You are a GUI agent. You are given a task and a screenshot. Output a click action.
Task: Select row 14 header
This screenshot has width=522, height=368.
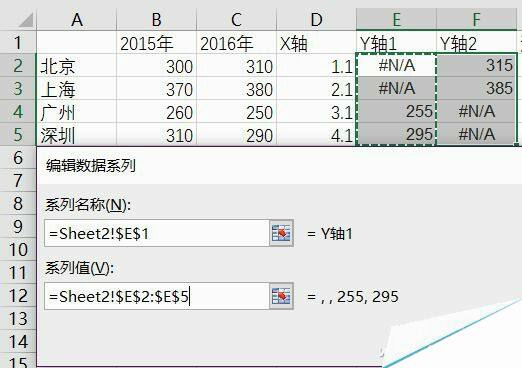click(x=18, y=342)
